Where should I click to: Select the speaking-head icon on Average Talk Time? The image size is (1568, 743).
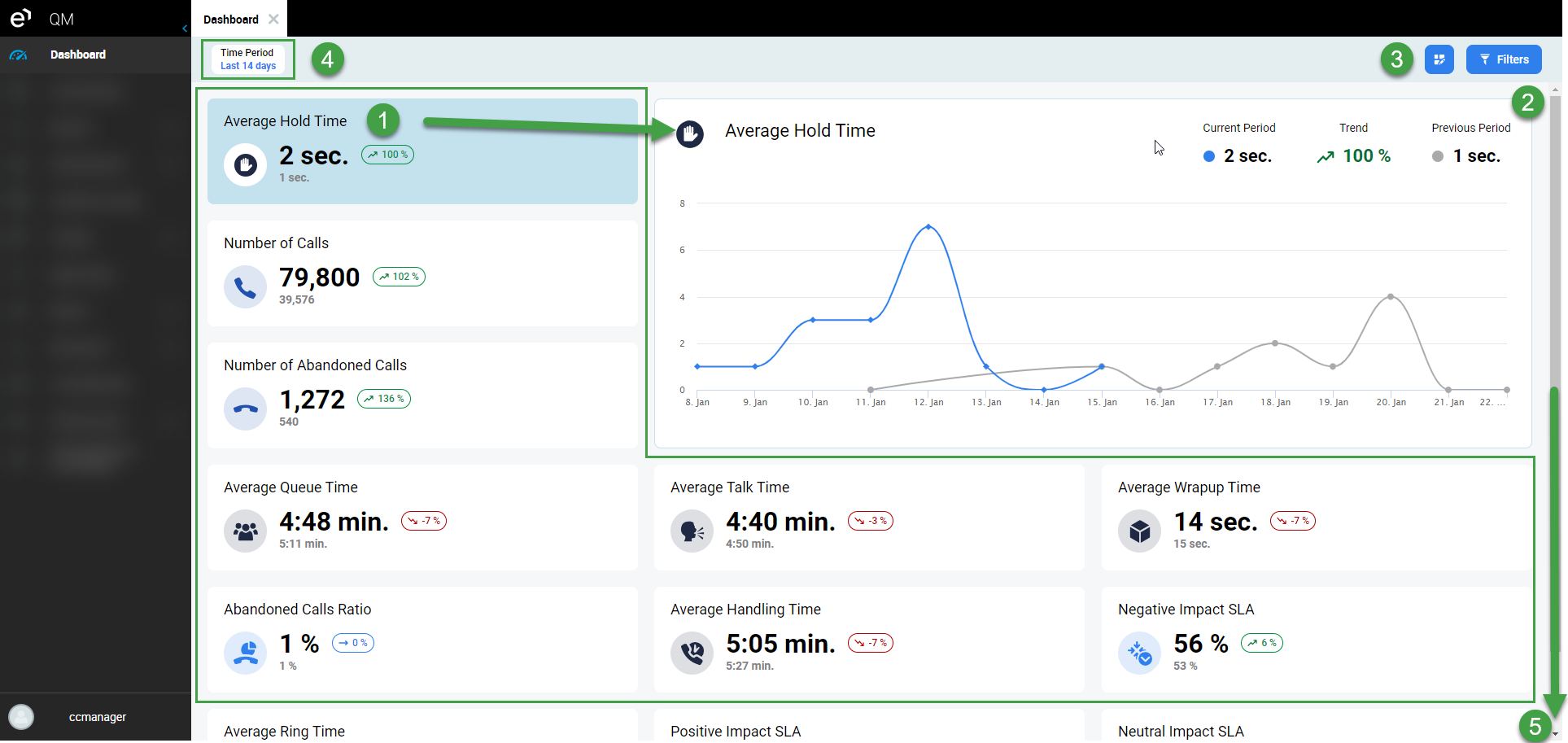(x=692, y=531)
